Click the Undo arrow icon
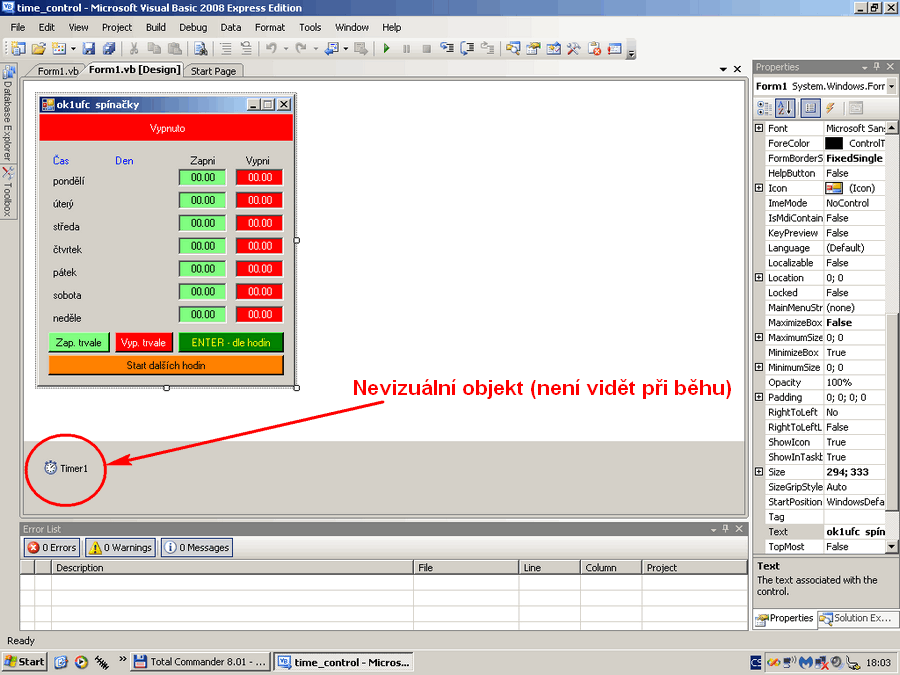Screen dimensions: 900x675 click(270, 48)
